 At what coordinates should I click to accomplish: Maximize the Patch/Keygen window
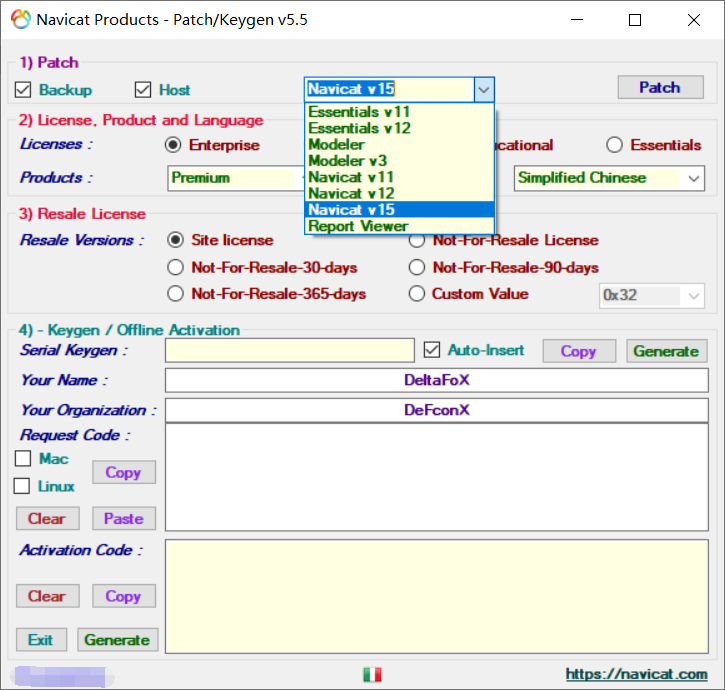pyautogui.click(x=635, y=20)
